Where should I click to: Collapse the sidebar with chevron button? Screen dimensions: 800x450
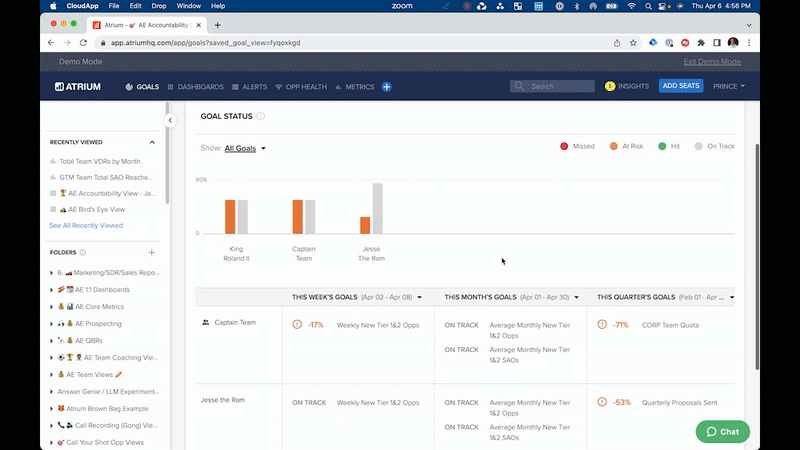170,120
